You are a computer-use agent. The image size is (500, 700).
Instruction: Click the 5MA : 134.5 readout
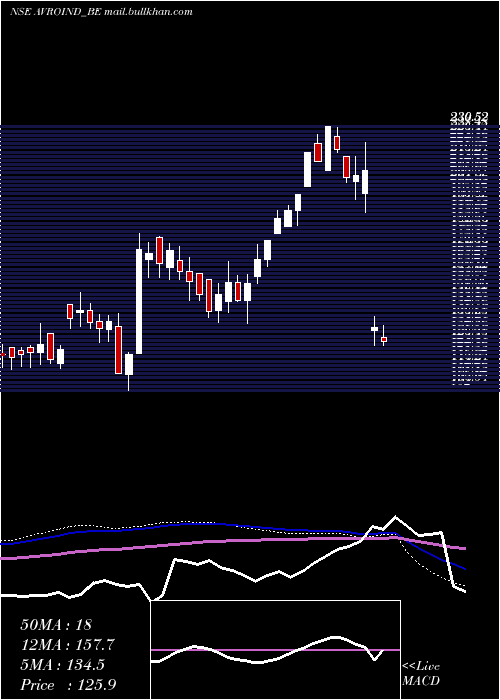(x=62, y=665)
